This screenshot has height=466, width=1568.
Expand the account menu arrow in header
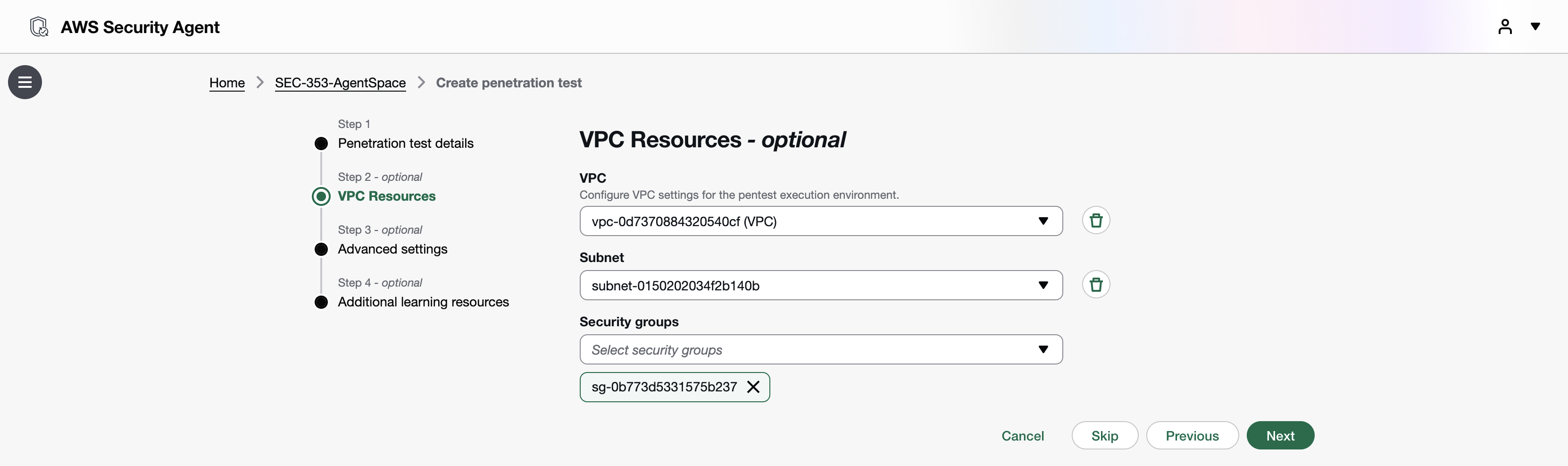(x=1535, y=27)
